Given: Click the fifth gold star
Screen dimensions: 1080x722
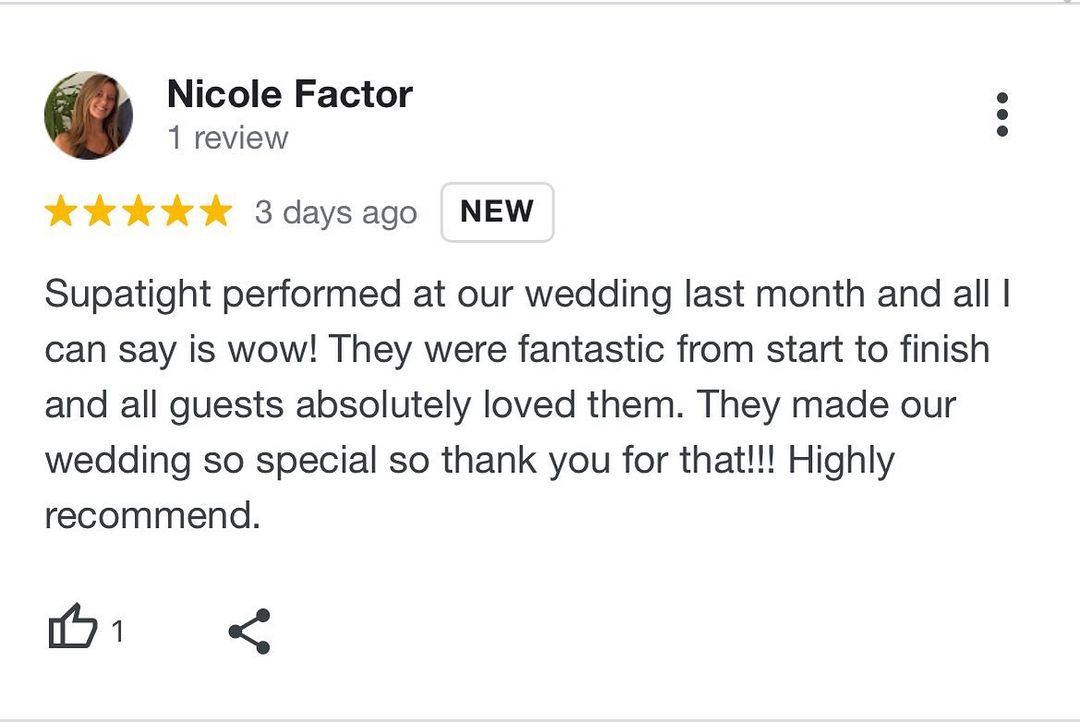Looking at the screenshot, I should (x=215, y=212).
